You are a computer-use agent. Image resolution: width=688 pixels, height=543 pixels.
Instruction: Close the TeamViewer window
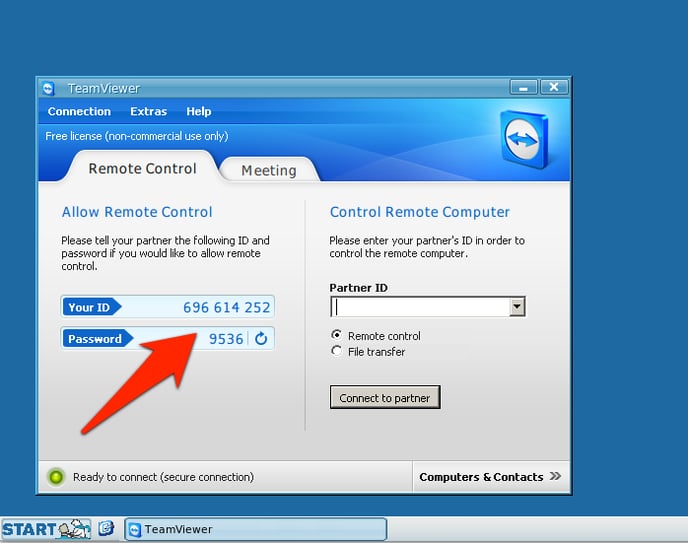[x=554, y=87]
